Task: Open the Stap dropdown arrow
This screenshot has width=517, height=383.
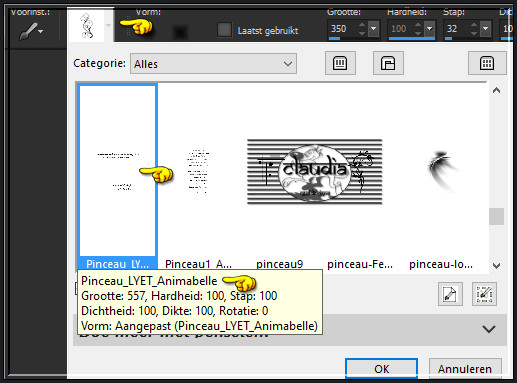Action: 485,29
